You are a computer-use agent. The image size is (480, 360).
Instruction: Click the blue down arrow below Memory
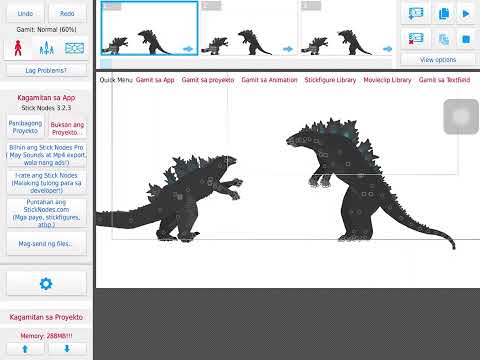pyautogui.click(x=67, y=349)
